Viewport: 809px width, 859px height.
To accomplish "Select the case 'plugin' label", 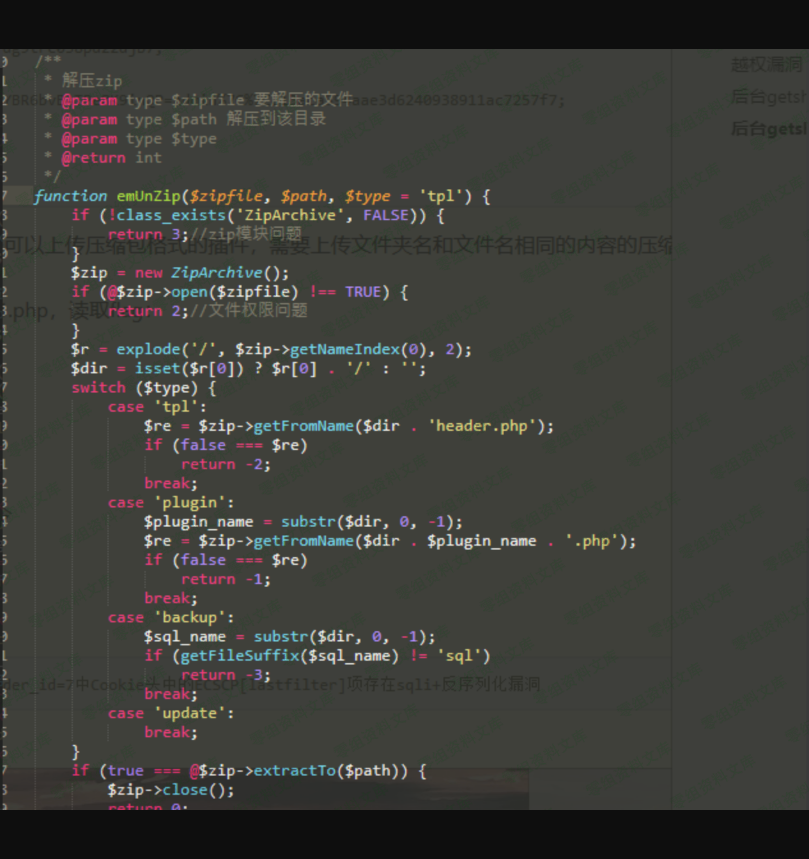I will click(x=171, y=503).
